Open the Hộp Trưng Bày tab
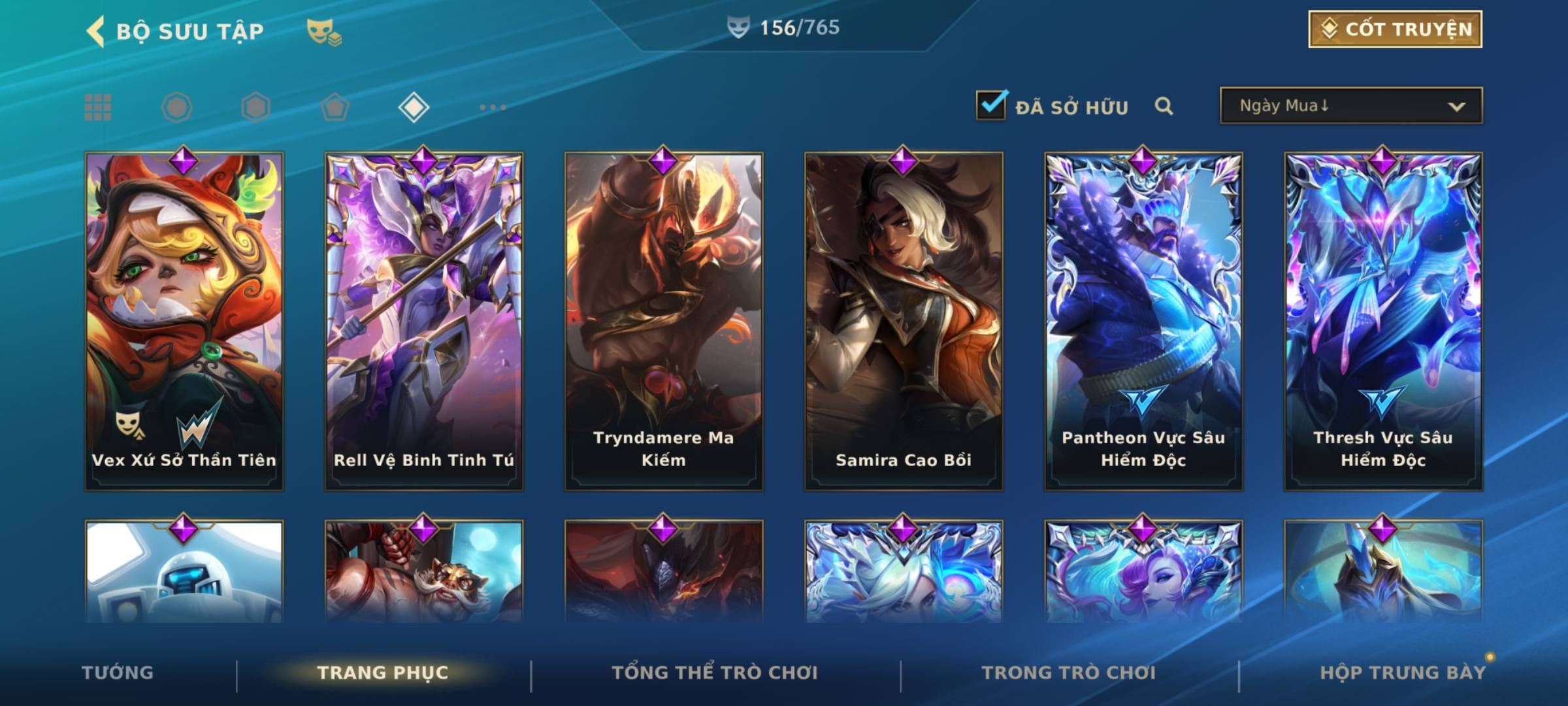 tap(1403, 673)
